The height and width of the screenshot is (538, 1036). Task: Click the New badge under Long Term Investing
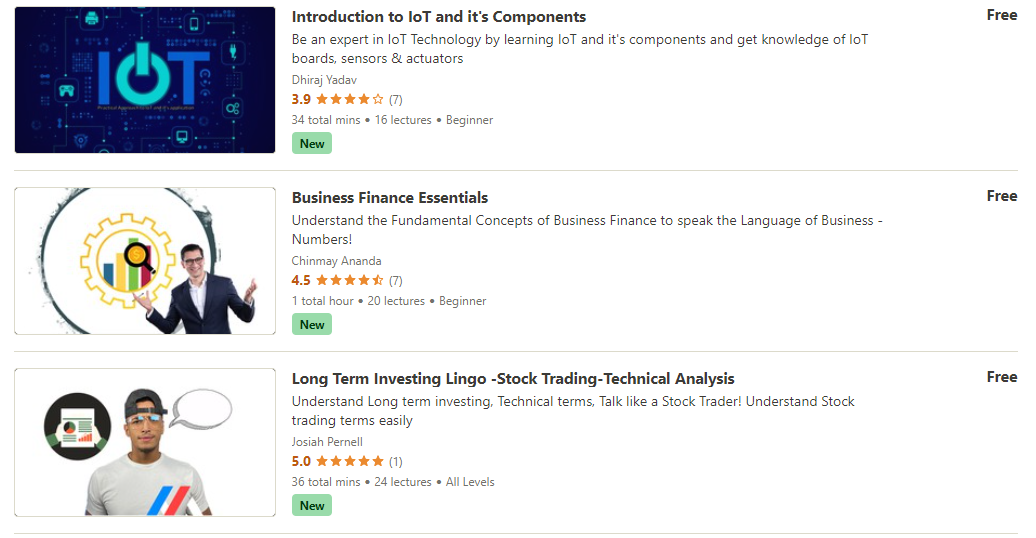tap(312, 506)
